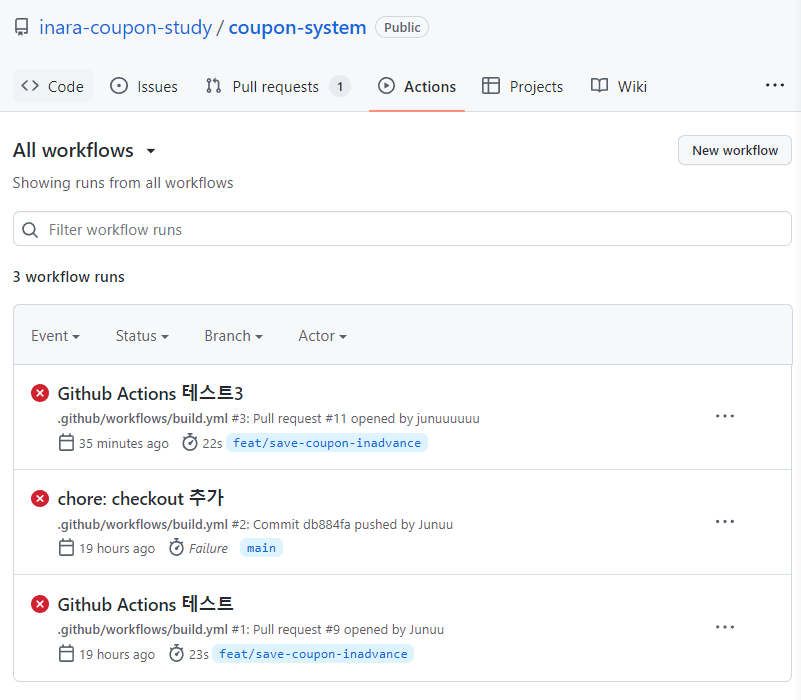801x700 pixels.
Task: Open the Github Actions 테스트3 run
Action: tap(150, 393)
